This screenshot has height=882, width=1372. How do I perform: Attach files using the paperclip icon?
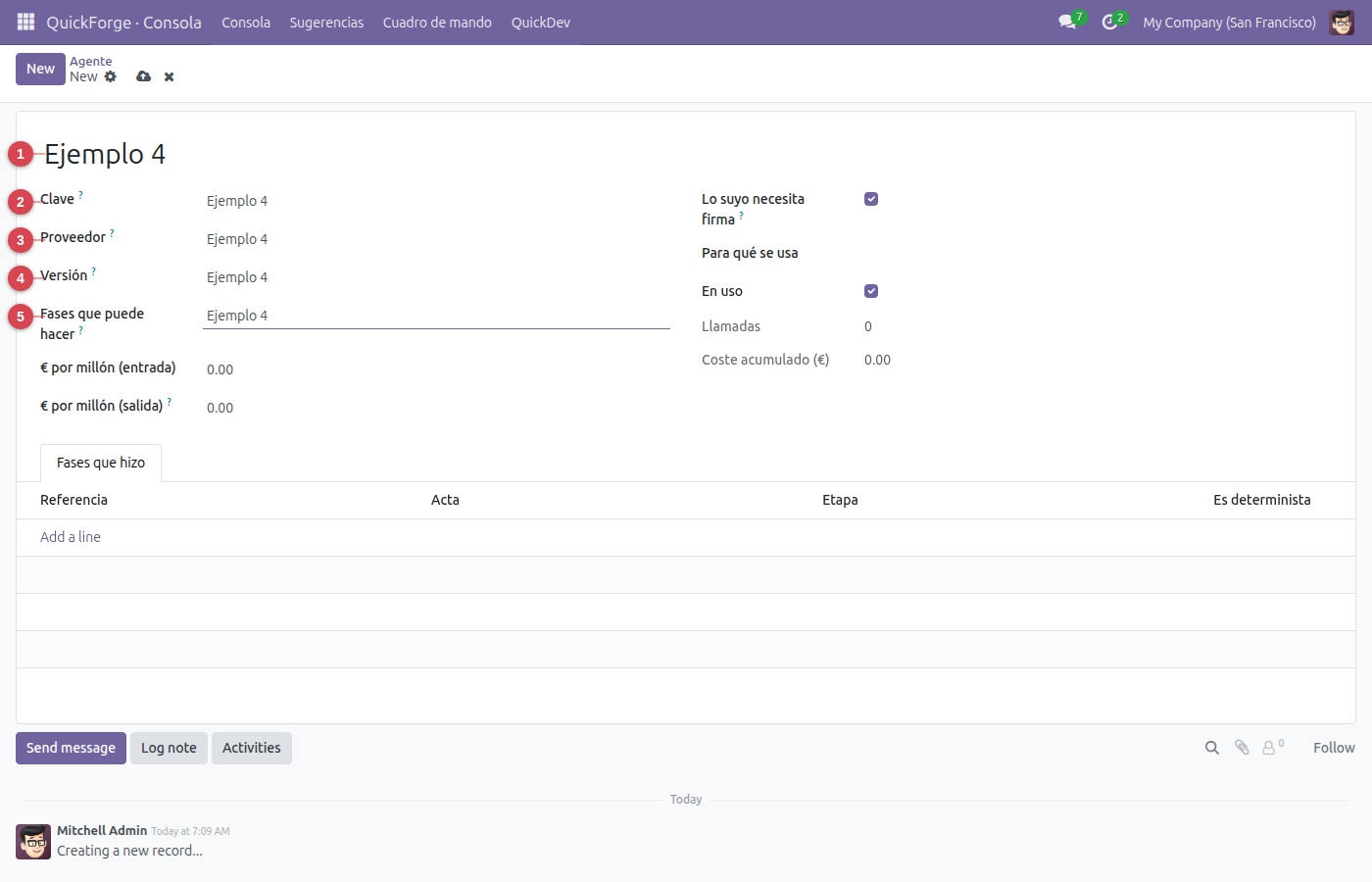[x=1242, y=748]
